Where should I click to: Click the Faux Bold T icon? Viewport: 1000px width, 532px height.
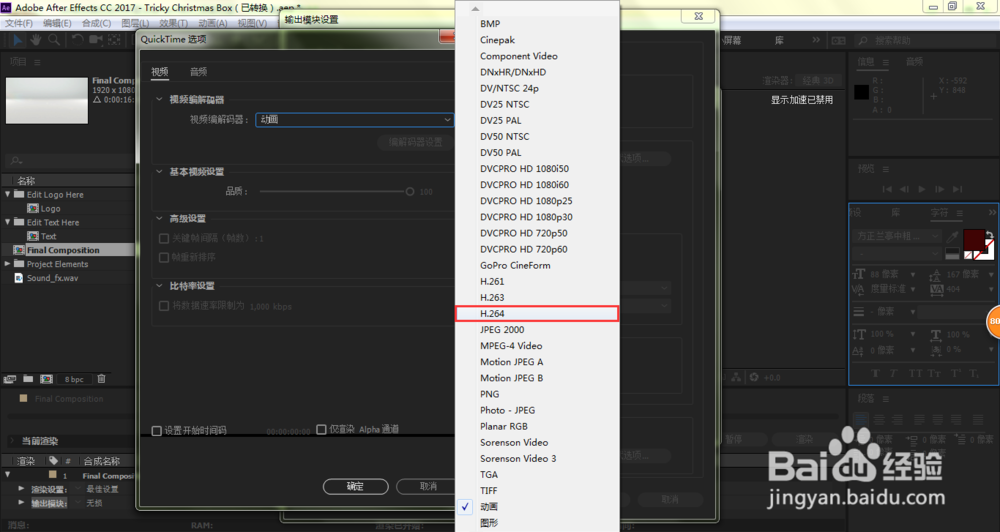875,373
